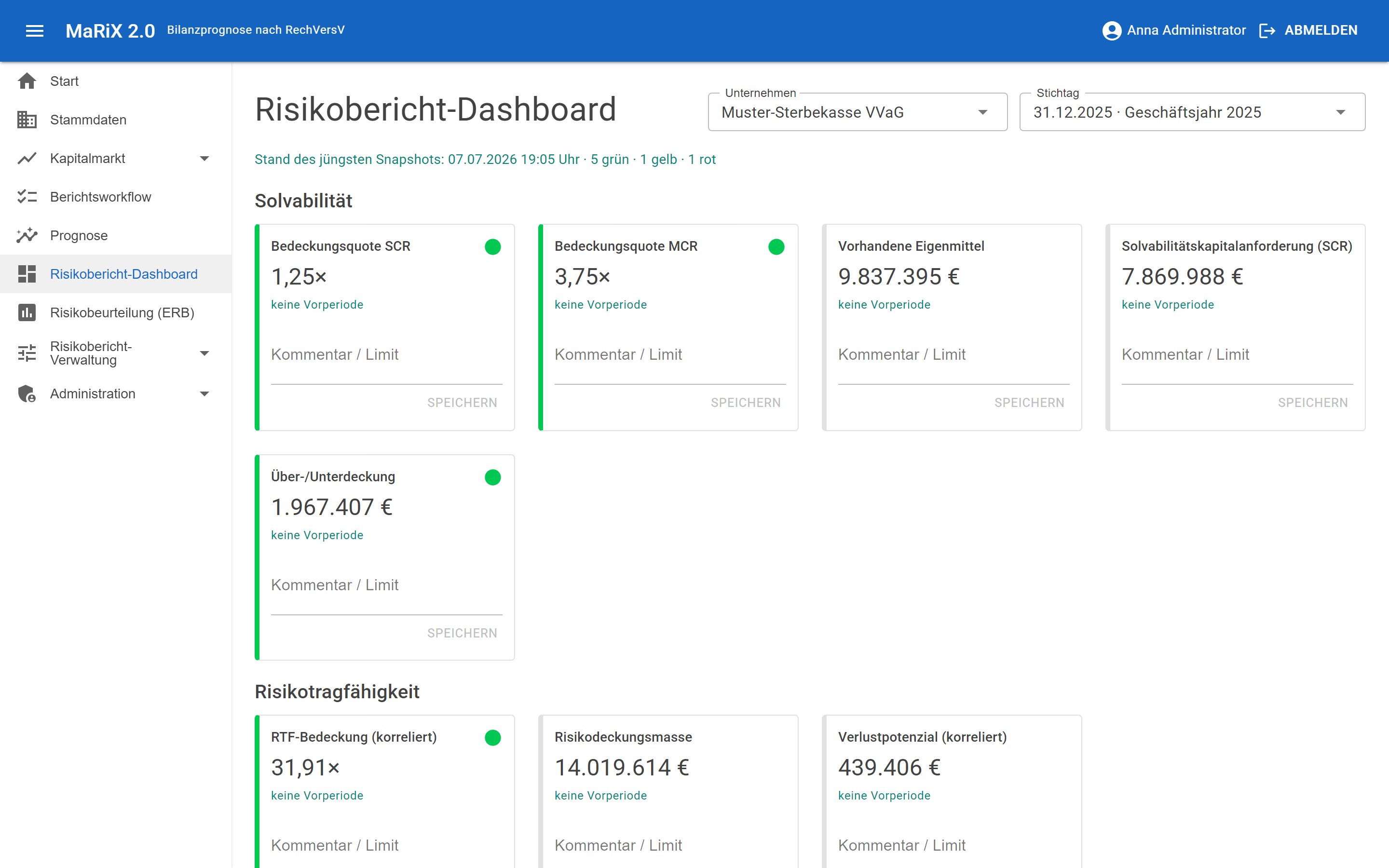Click value 9.837.395 €
This screenshot has width=1389, height=868.
click(899, 277)
